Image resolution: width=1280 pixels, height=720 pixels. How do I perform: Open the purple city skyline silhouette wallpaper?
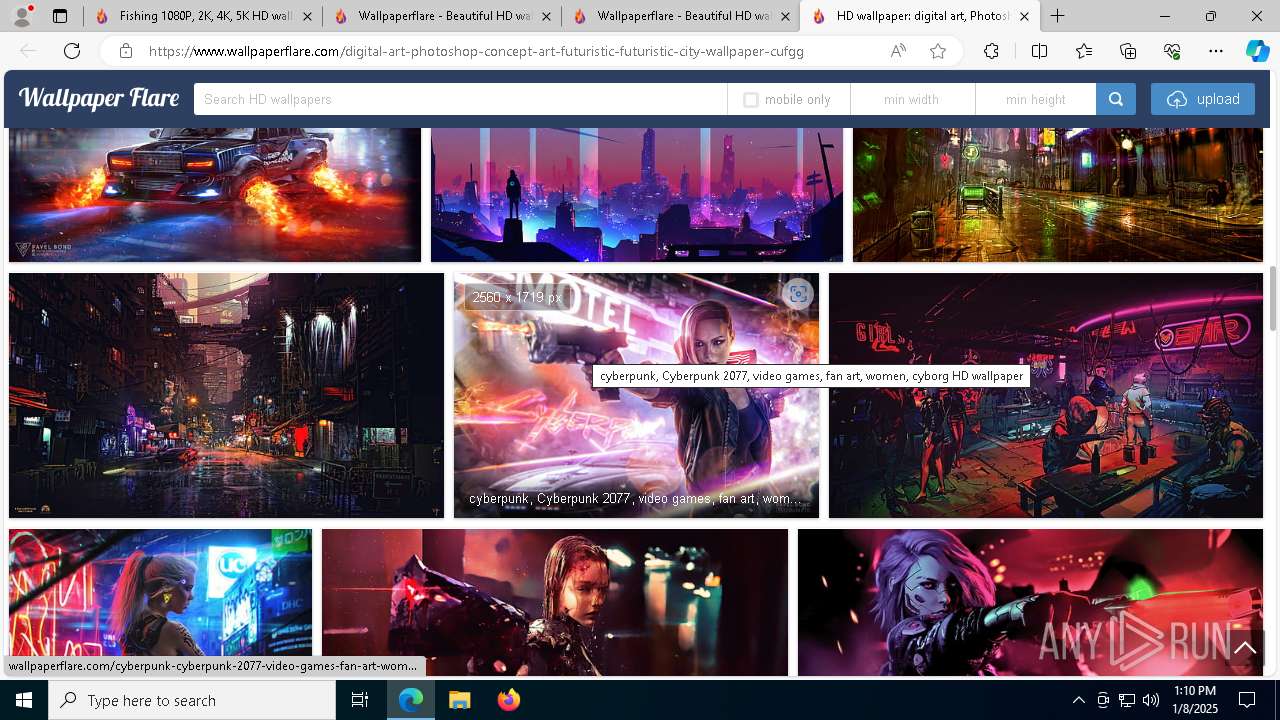(x=637, y=195)
